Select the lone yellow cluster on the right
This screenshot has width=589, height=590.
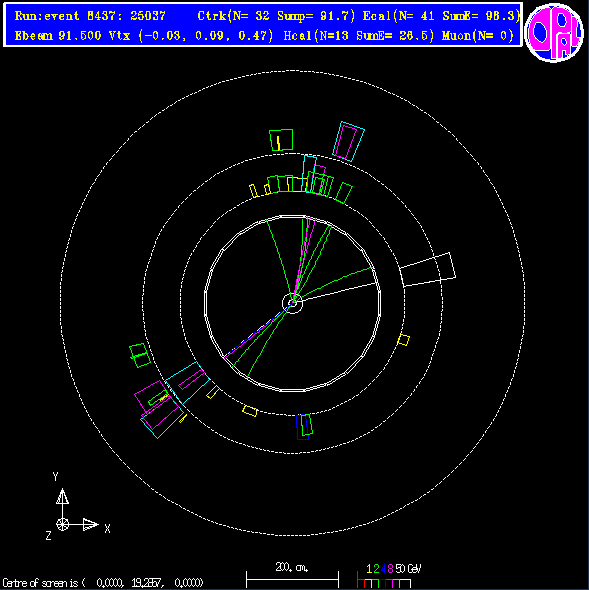[x=403, y=340]
